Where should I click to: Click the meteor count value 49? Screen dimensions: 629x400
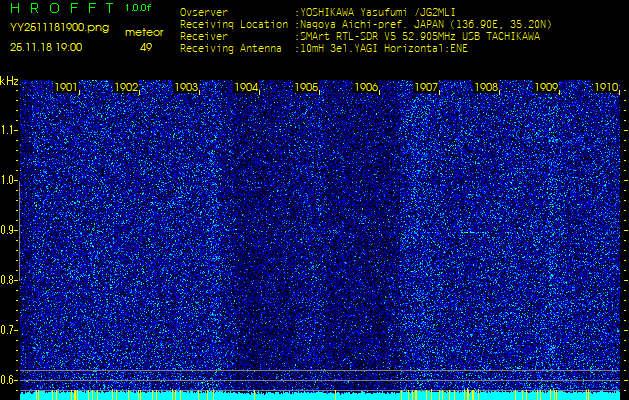(x=146, y=47)
